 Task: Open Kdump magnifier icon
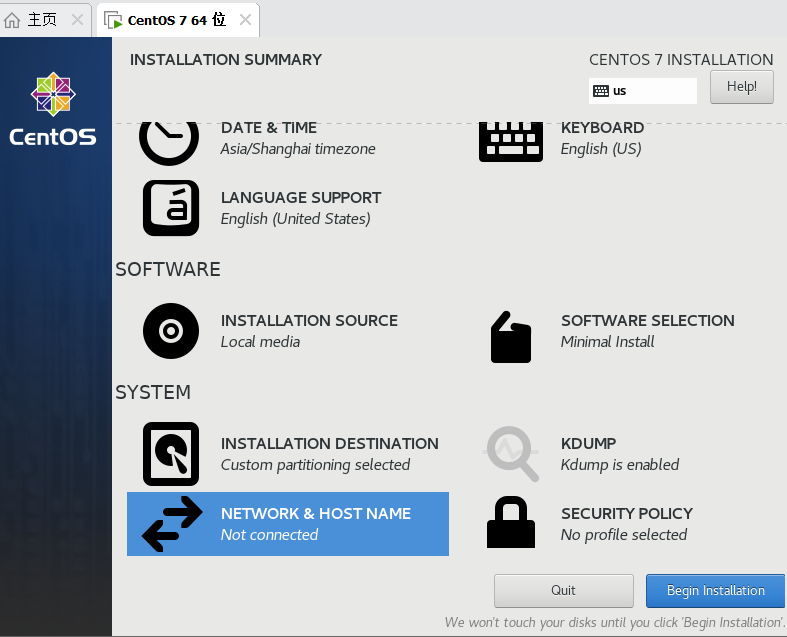[511, 454]
